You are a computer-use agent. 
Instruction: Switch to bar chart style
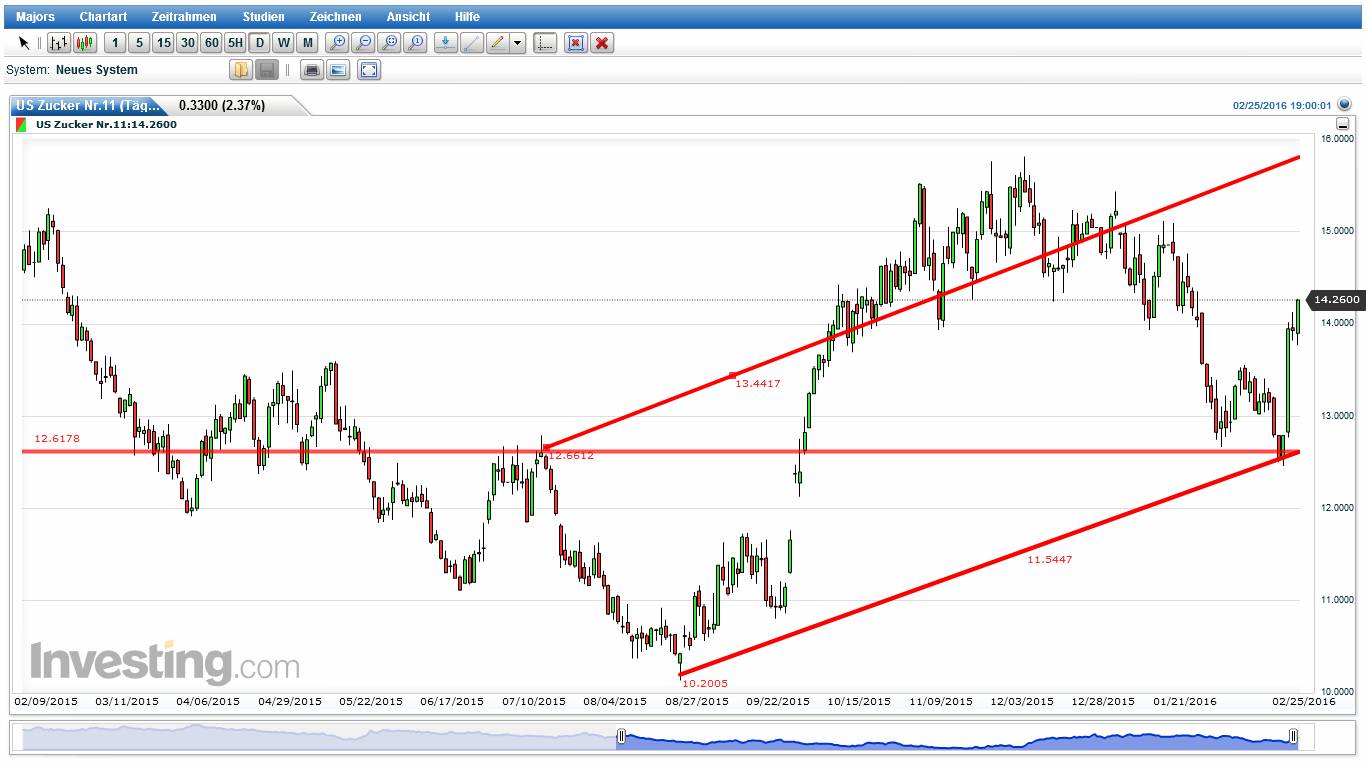pos(59,43)
